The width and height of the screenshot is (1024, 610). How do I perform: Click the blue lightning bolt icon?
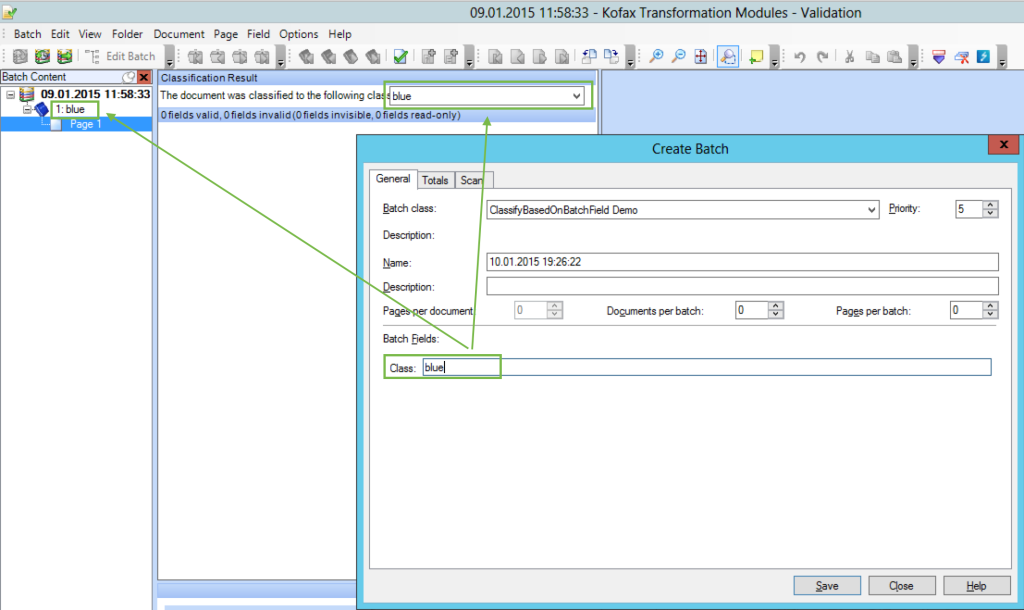tap(983, 57)
